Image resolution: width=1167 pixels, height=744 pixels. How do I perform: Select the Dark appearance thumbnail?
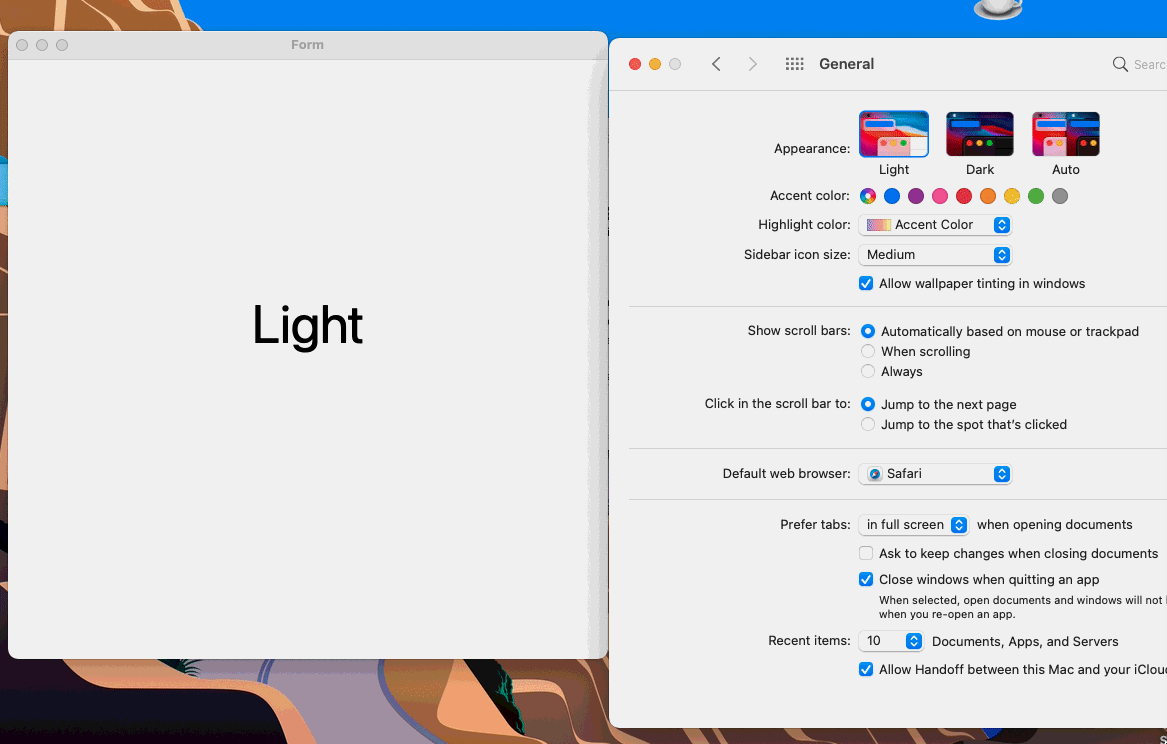tap(979, 134)
